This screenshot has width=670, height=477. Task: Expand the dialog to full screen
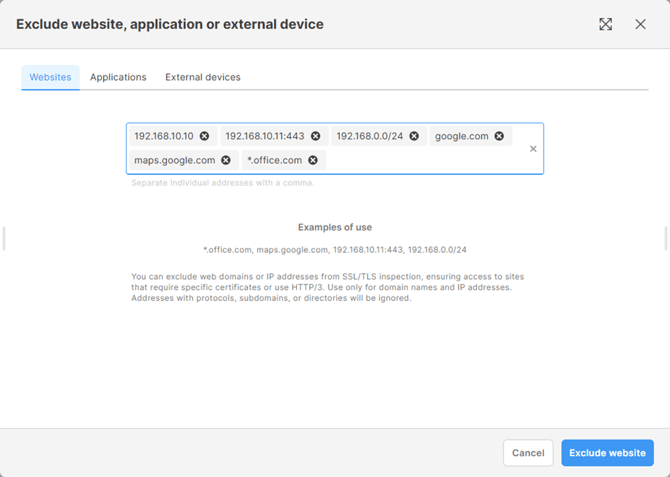click(606, 24)
